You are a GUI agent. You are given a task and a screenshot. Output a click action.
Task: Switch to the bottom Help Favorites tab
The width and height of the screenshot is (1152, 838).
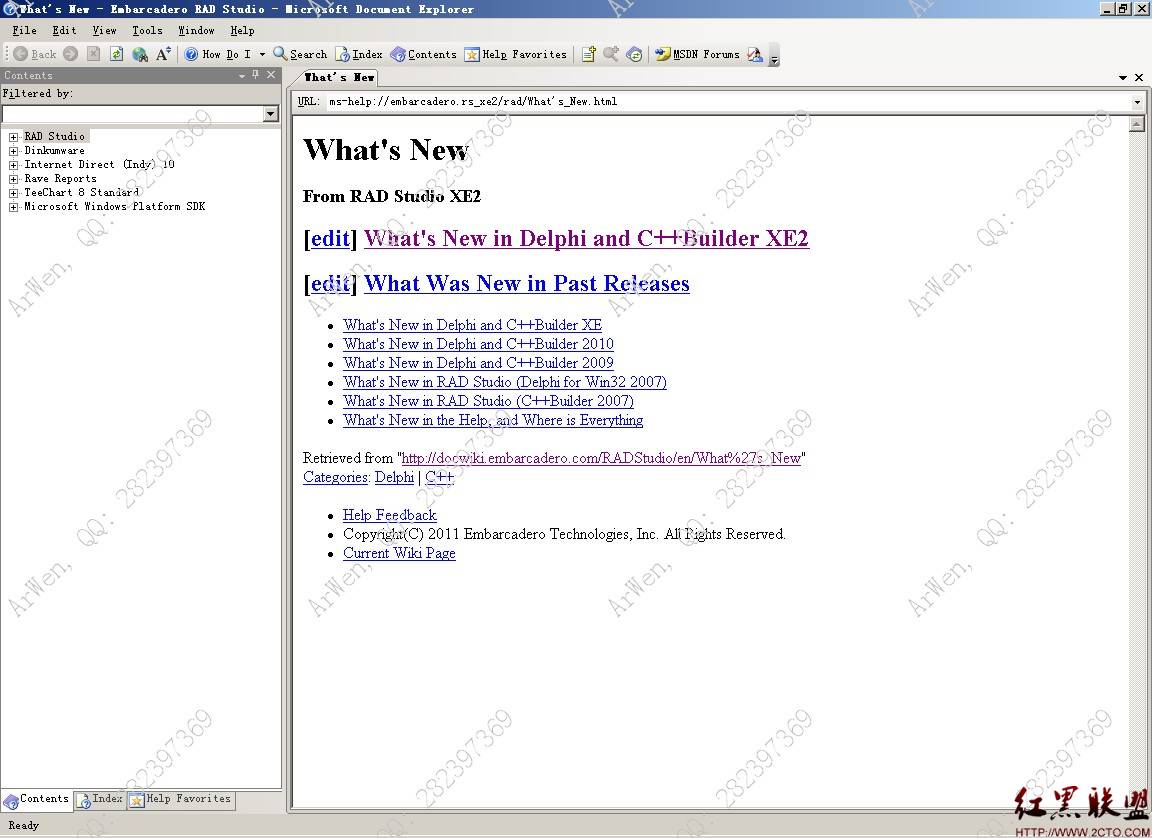click(181, 799)
